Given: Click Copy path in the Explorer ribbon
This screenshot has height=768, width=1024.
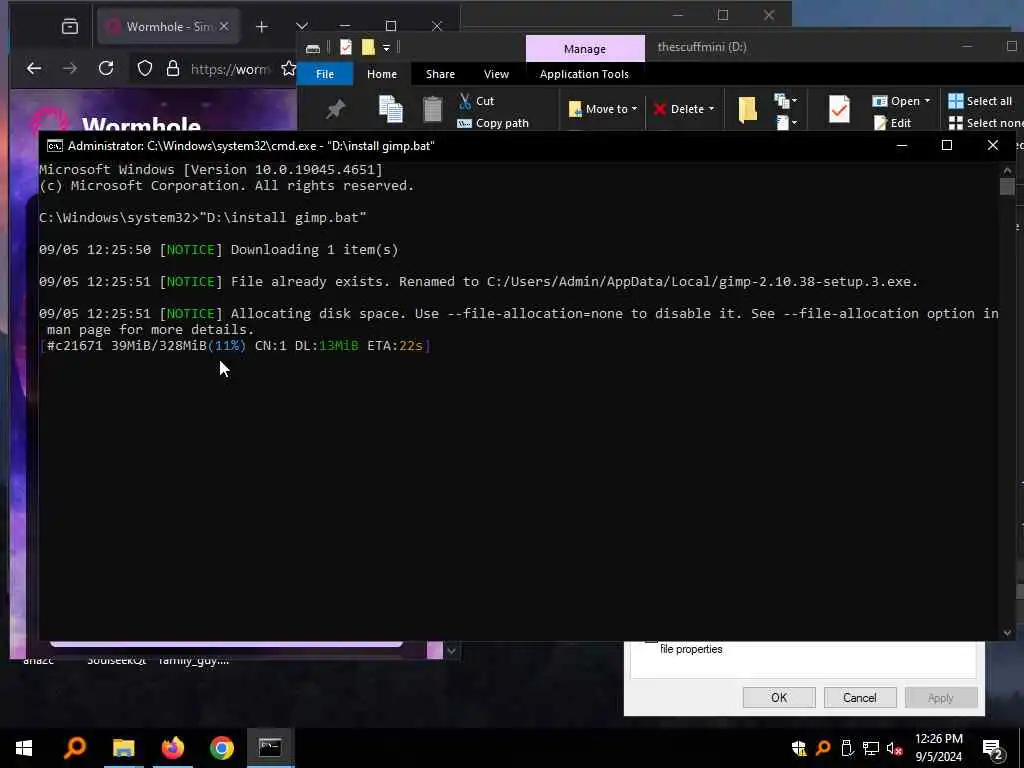Looking at the screenshot, I should click(493, 123).
